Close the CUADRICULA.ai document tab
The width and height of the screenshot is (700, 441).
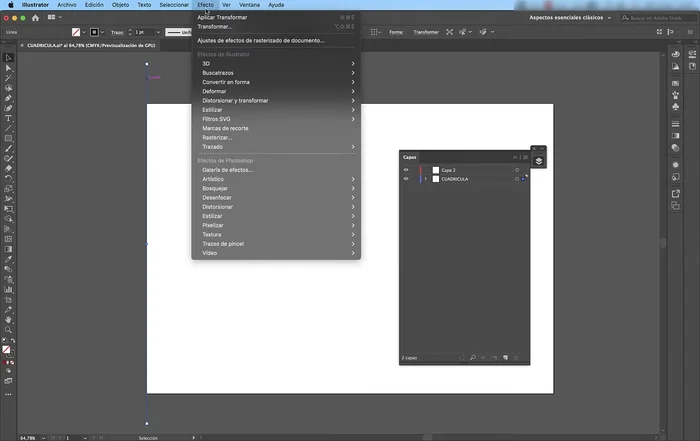(x=22, y=46)
